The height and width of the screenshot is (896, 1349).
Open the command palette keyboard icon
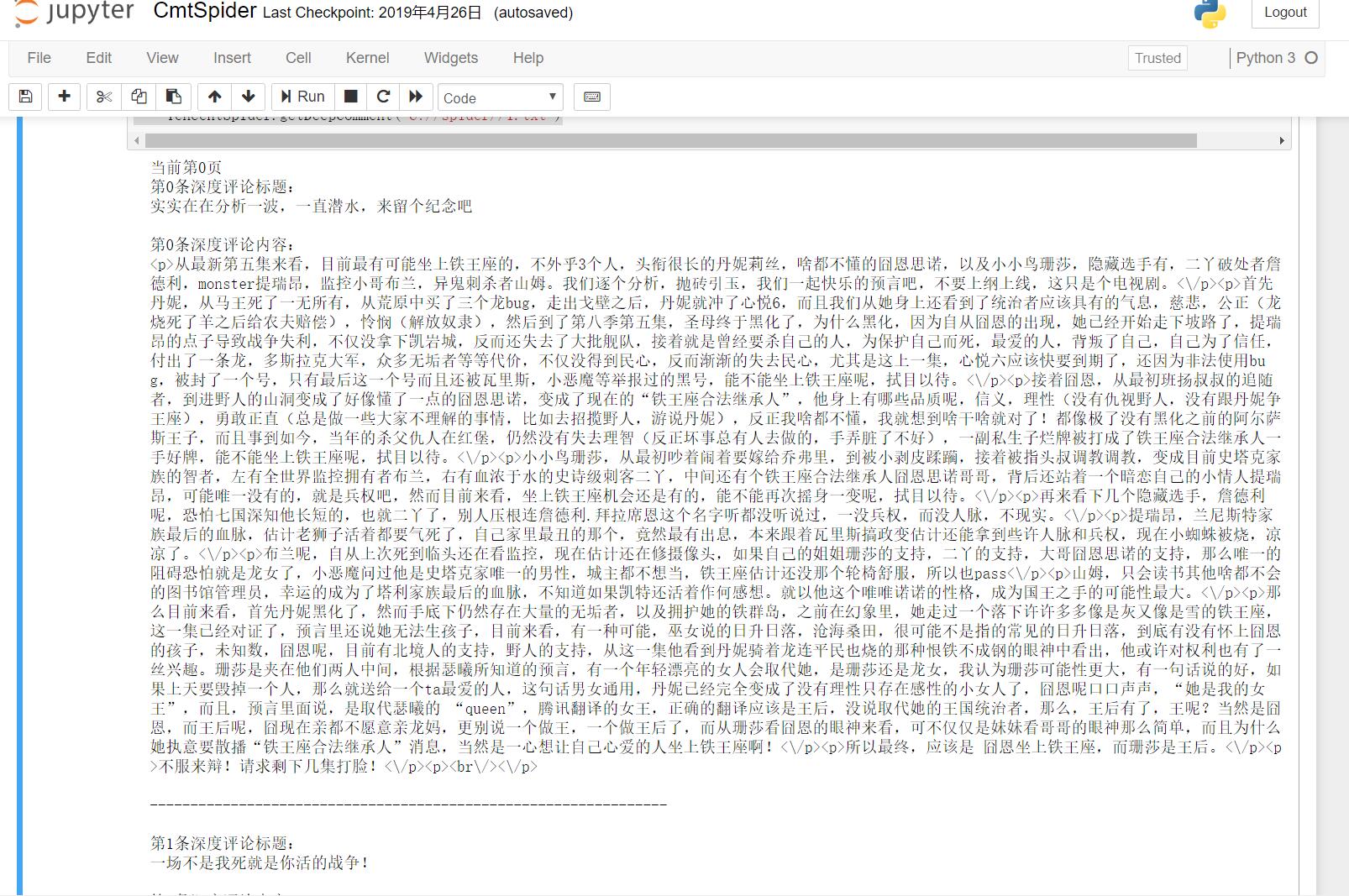click(592, 97)
